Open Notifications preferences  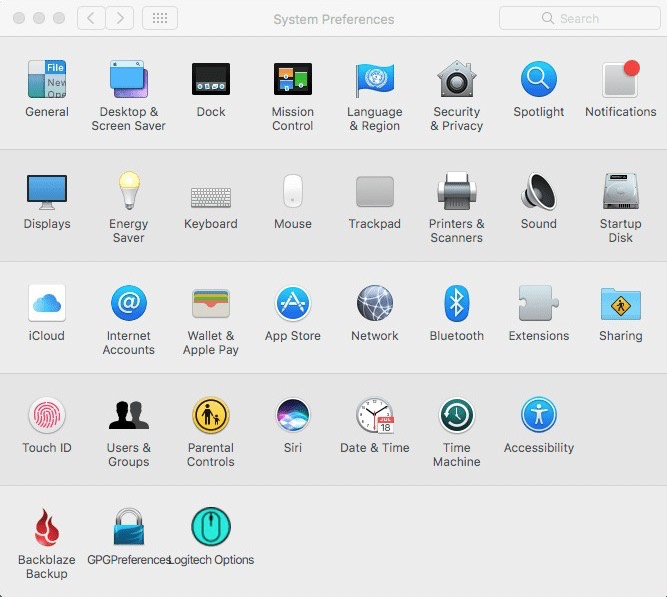click(x=620, y=80)
